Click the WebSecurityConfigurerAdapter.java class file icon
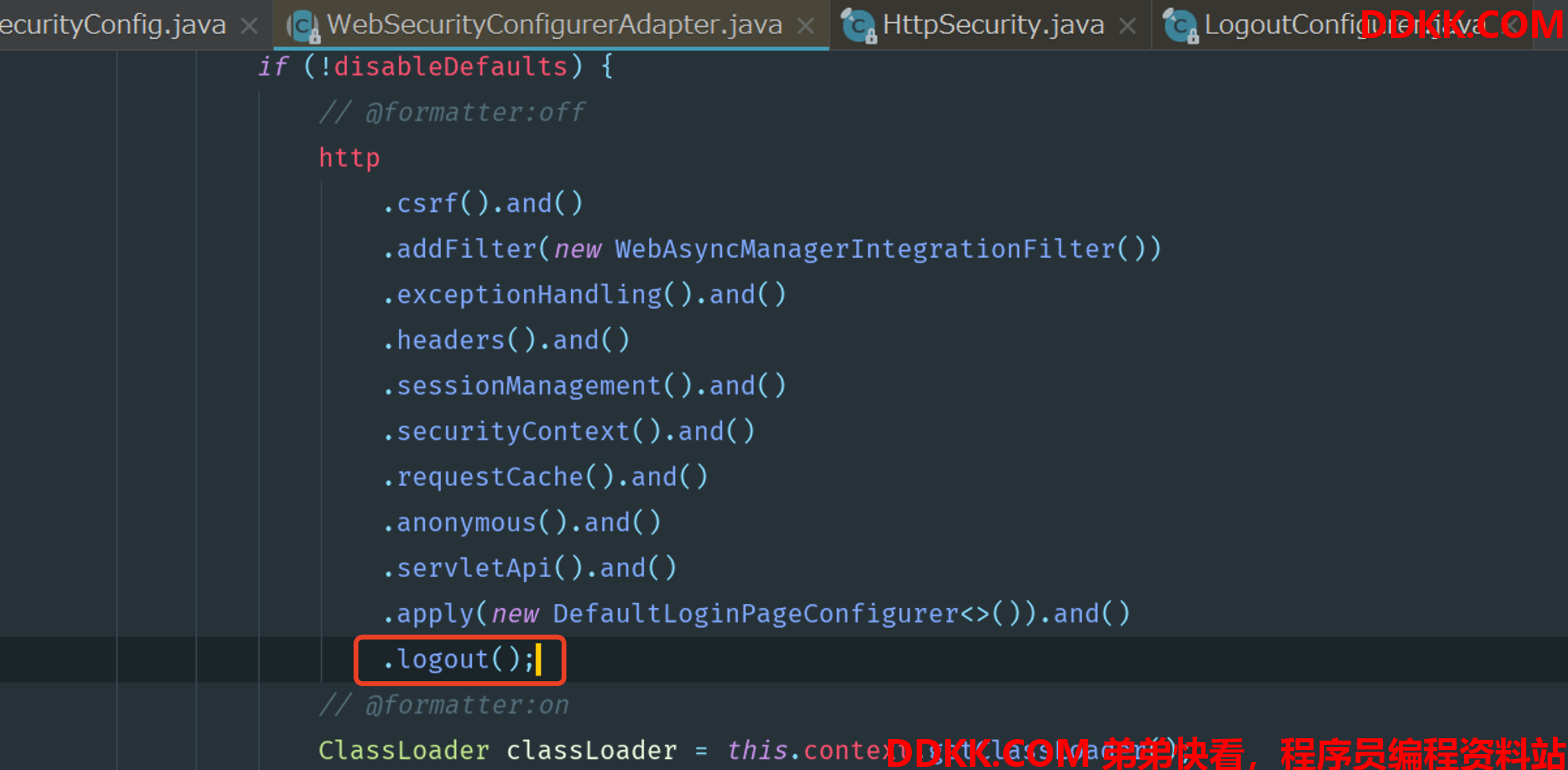This screenshot has height=770, width=1568. coord(303,25)
